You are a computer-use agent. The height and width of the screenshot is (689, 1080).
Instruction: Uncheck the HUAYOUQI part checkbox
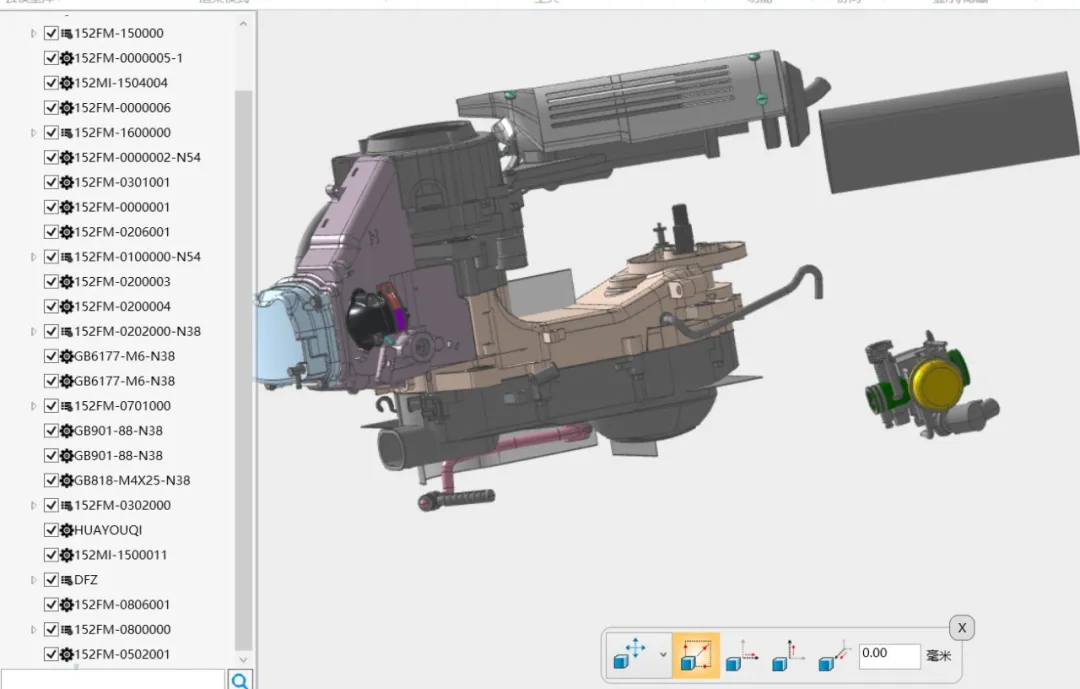point(52,530)
